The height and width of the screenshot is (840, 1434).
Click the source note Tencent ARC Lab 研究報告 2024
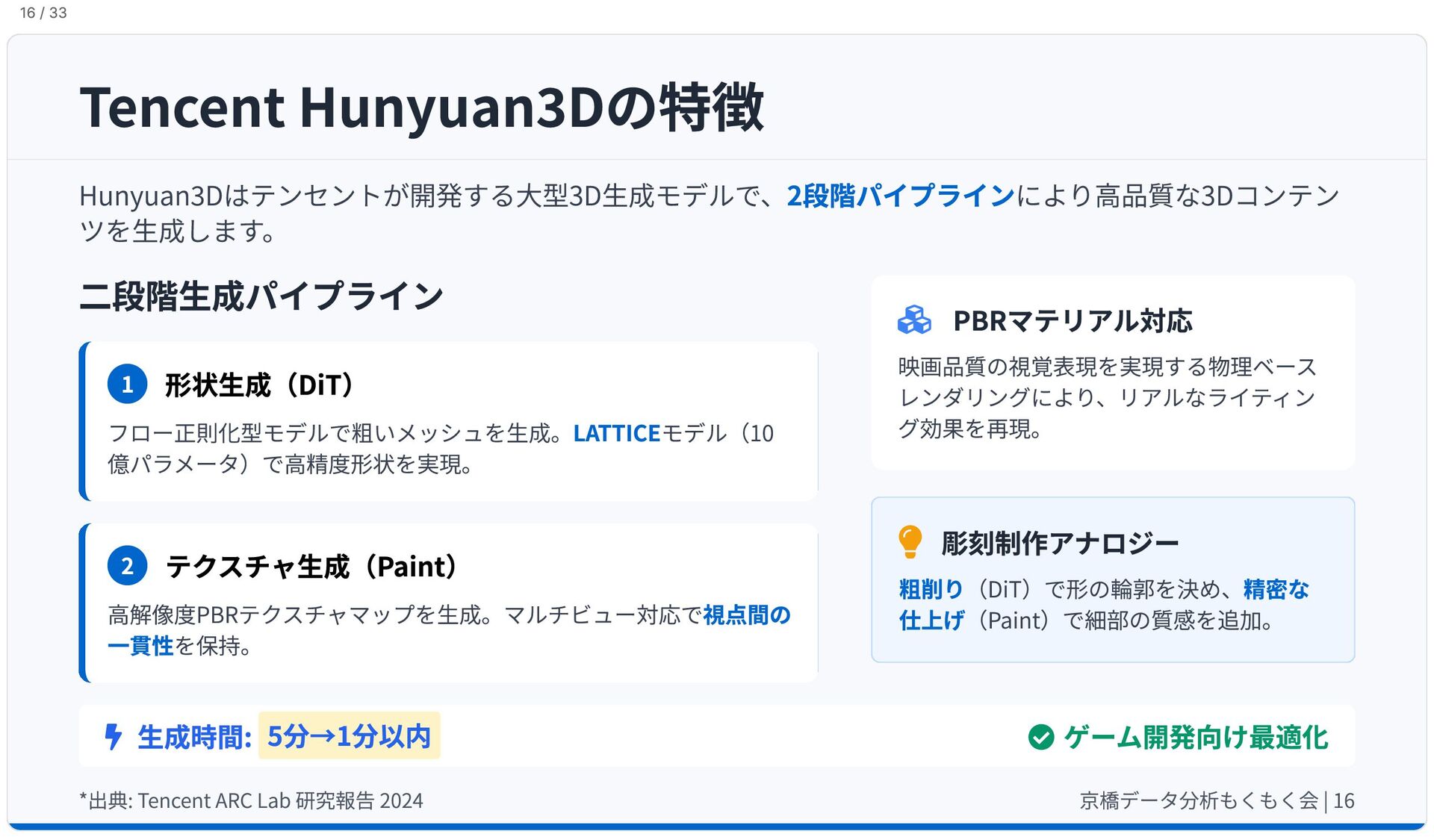(280, 800)
